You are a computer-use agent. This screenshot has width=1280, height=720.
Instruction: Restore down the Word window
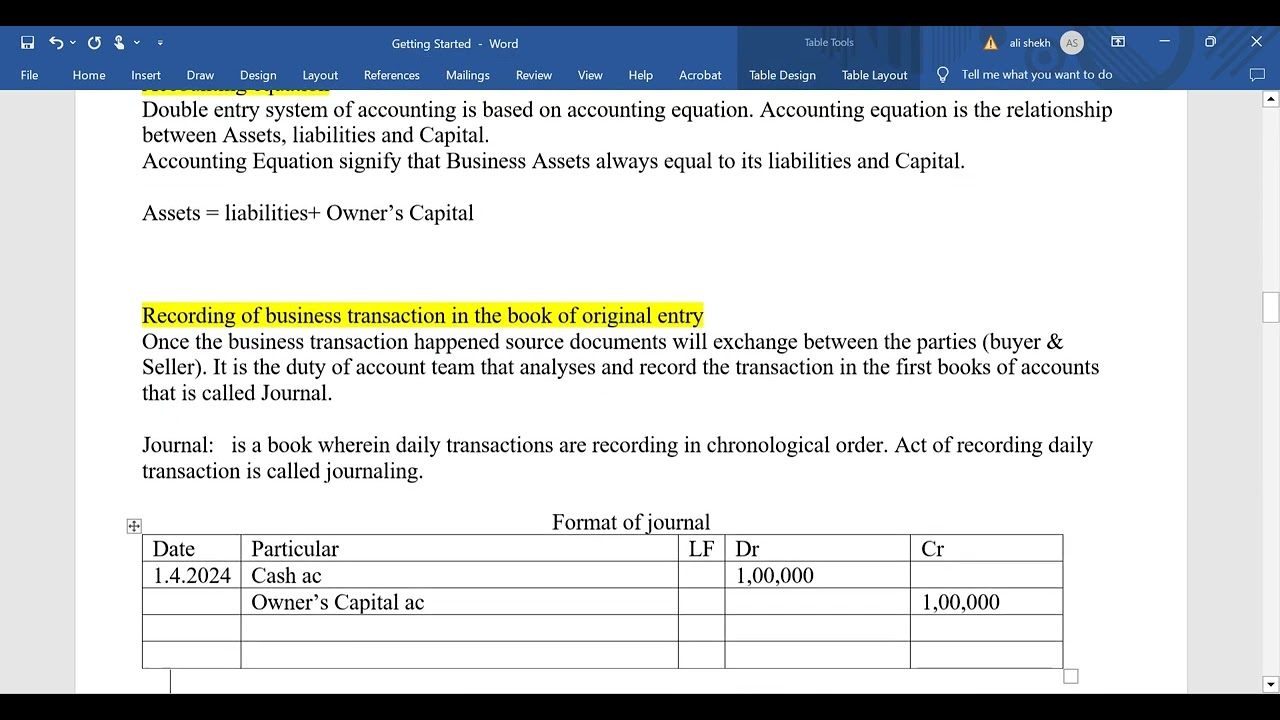point(1210,42)
